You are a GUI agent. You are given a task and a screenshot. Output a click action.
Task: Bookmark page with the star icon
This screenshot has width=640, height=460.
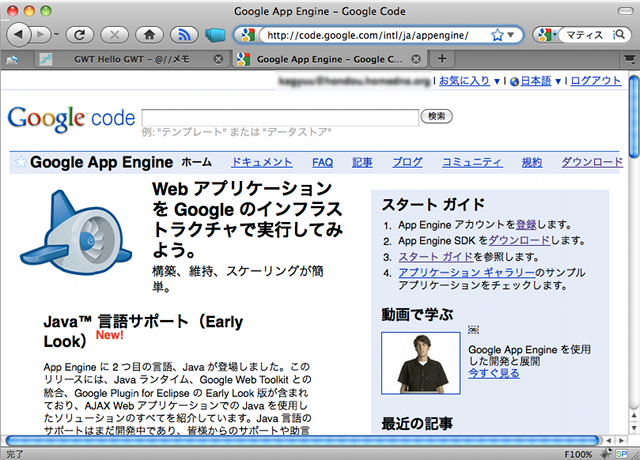(499, 35)
